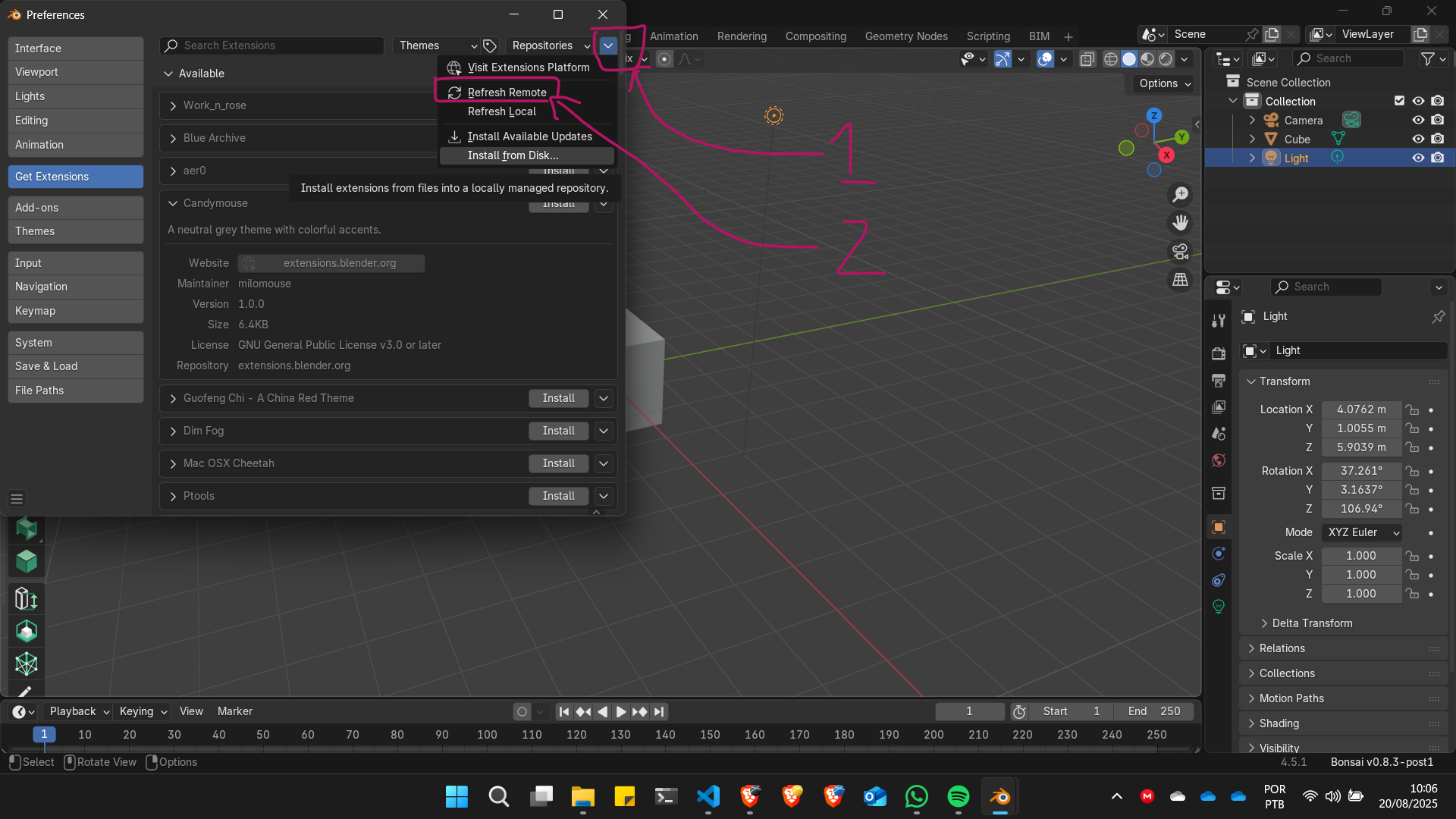The image size is (1456, 819).
Task: Open Spotify from the taskbar
Action: click(958, 796)
